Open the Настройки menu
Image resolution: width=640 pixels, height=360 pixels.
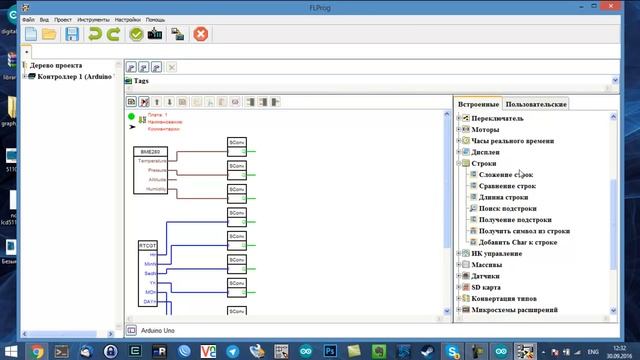coord(127,20)
